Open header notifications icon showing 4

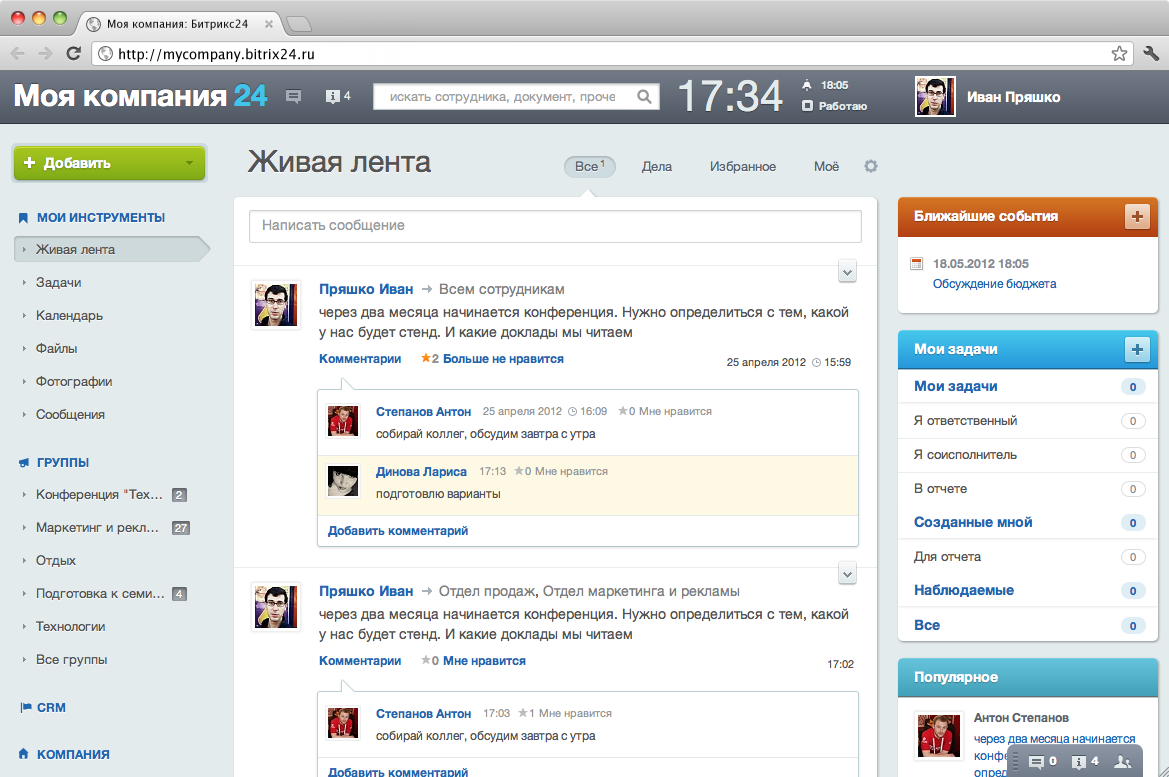tap(338, 96)
